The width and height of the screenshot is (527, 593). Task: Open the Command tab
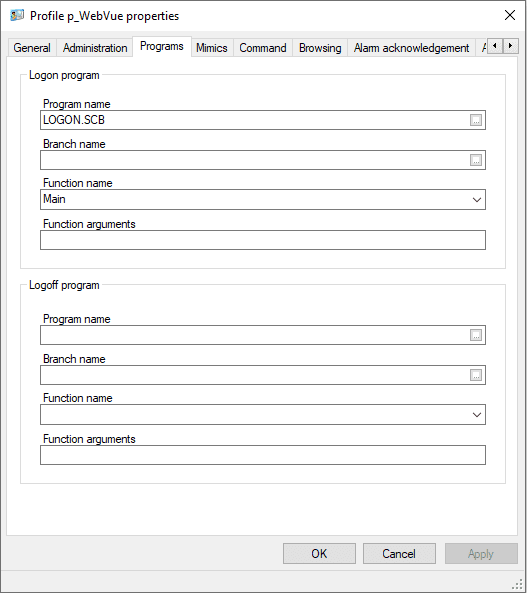click(263, 48)
